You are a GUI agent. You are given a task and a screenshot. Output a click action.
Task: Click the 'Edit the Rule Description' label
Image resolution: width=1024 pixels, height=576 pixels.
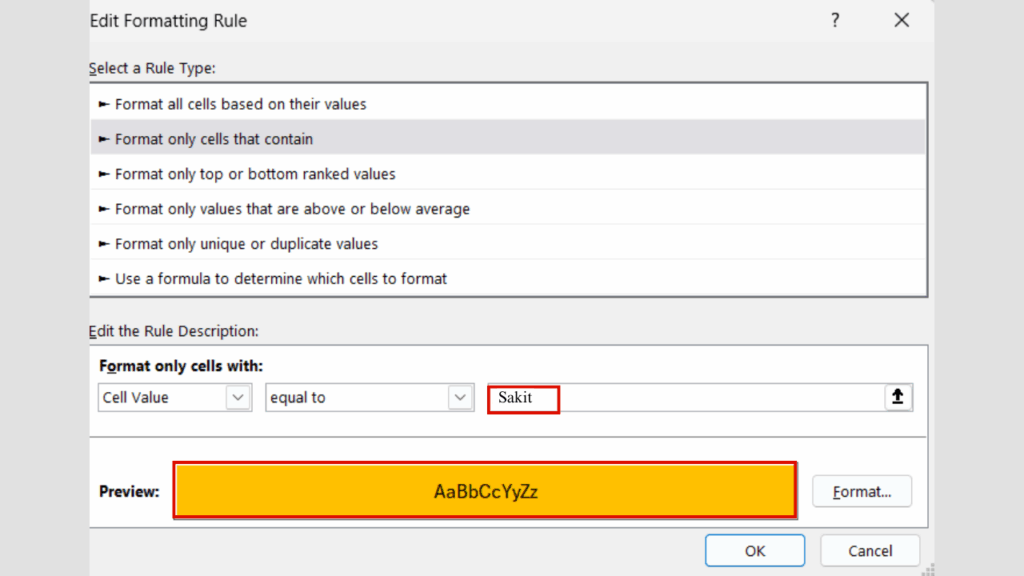[x=174, y=330]
